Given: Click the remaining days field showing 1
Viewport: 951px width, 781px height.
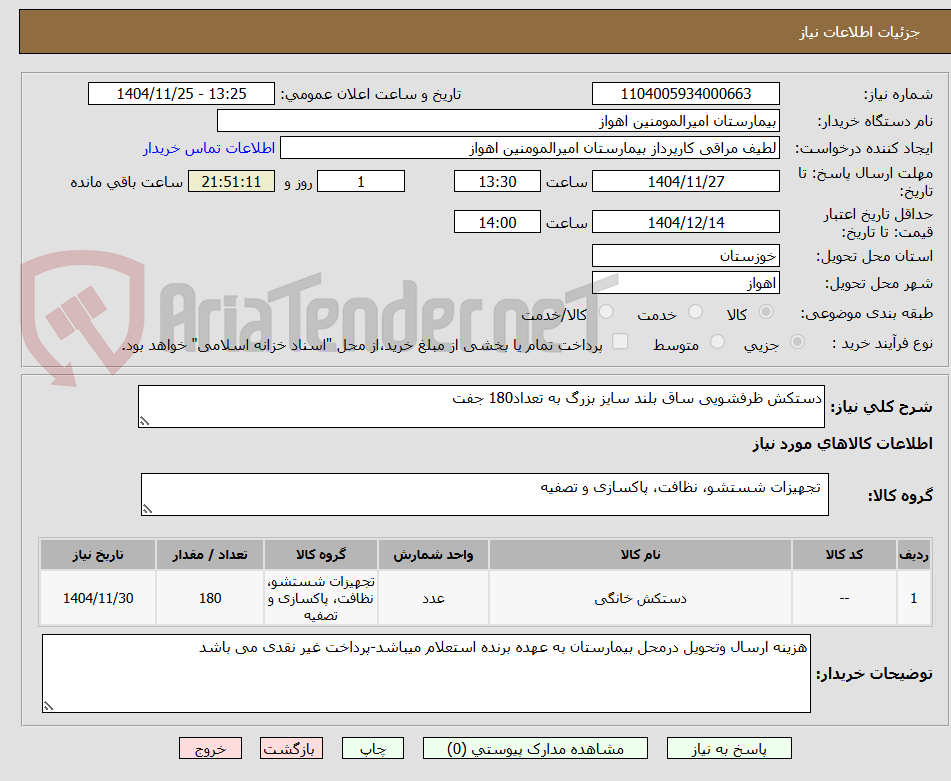Looking at the screenshot, I should [x=361, y=181].
